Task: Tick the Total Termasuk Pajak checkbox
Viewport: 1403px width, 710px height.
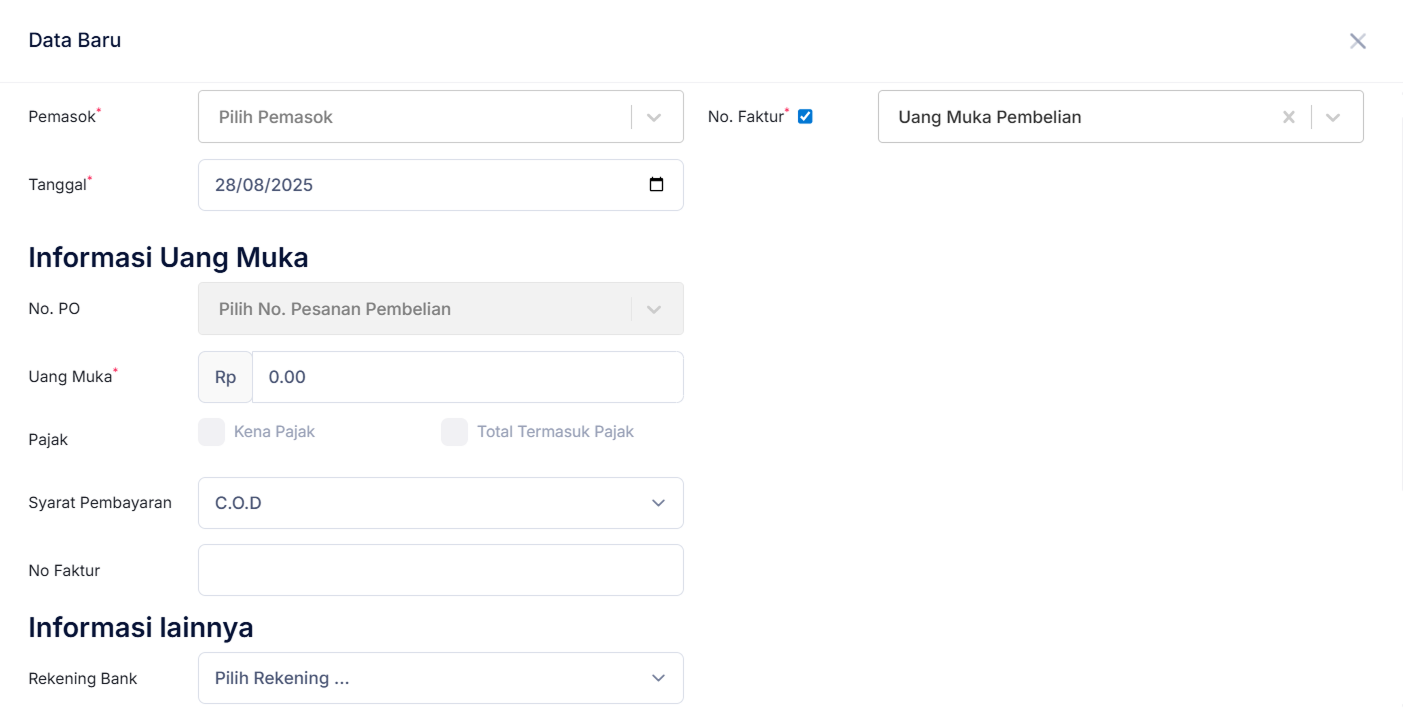Action: pos(454,432)
